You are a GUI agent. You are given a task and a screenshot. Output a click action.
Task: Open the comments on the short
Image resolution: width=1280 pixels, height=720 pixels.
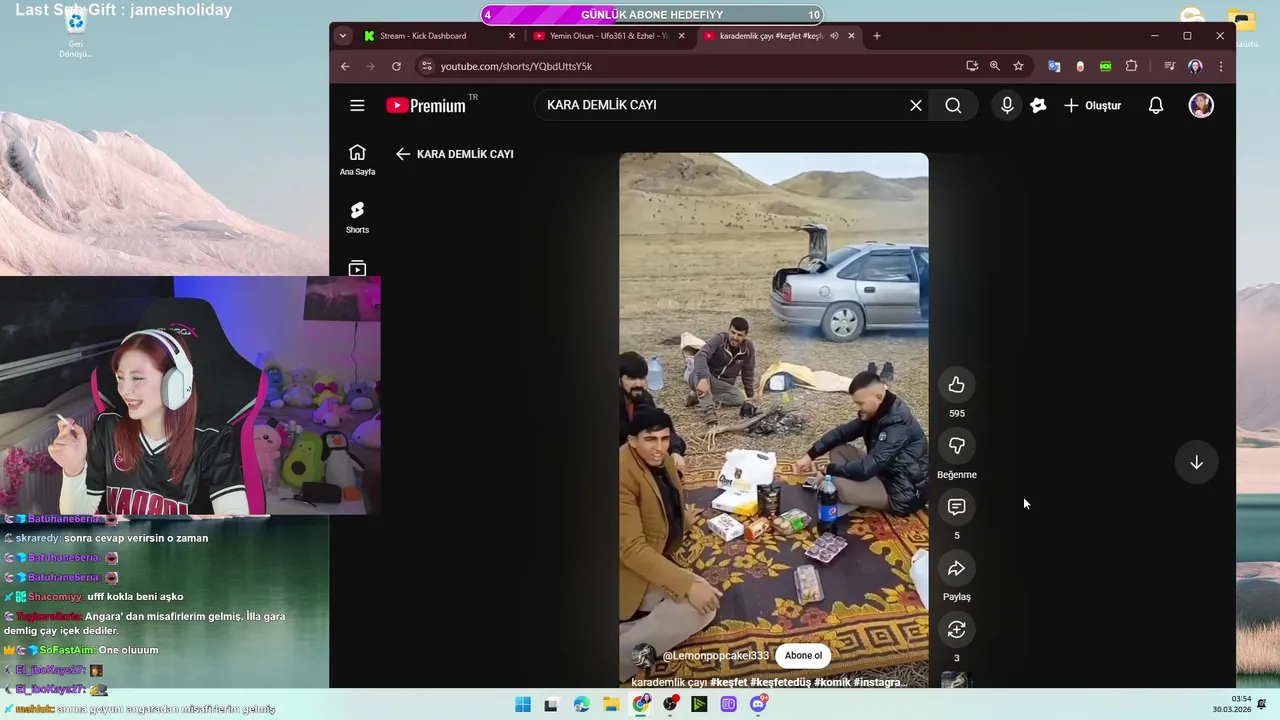(x=956, y=507)
